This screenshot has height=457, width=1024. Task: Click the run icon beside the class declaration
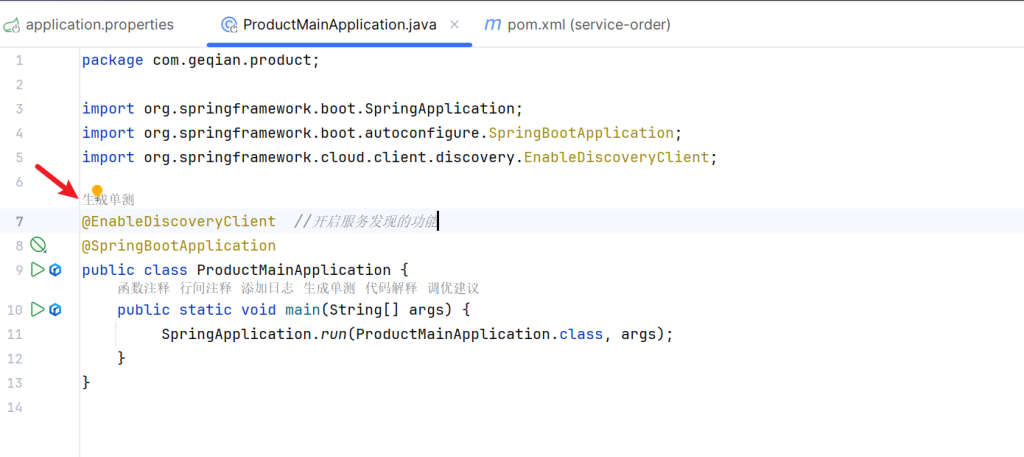pyautogui.click(x=37, y=270)
